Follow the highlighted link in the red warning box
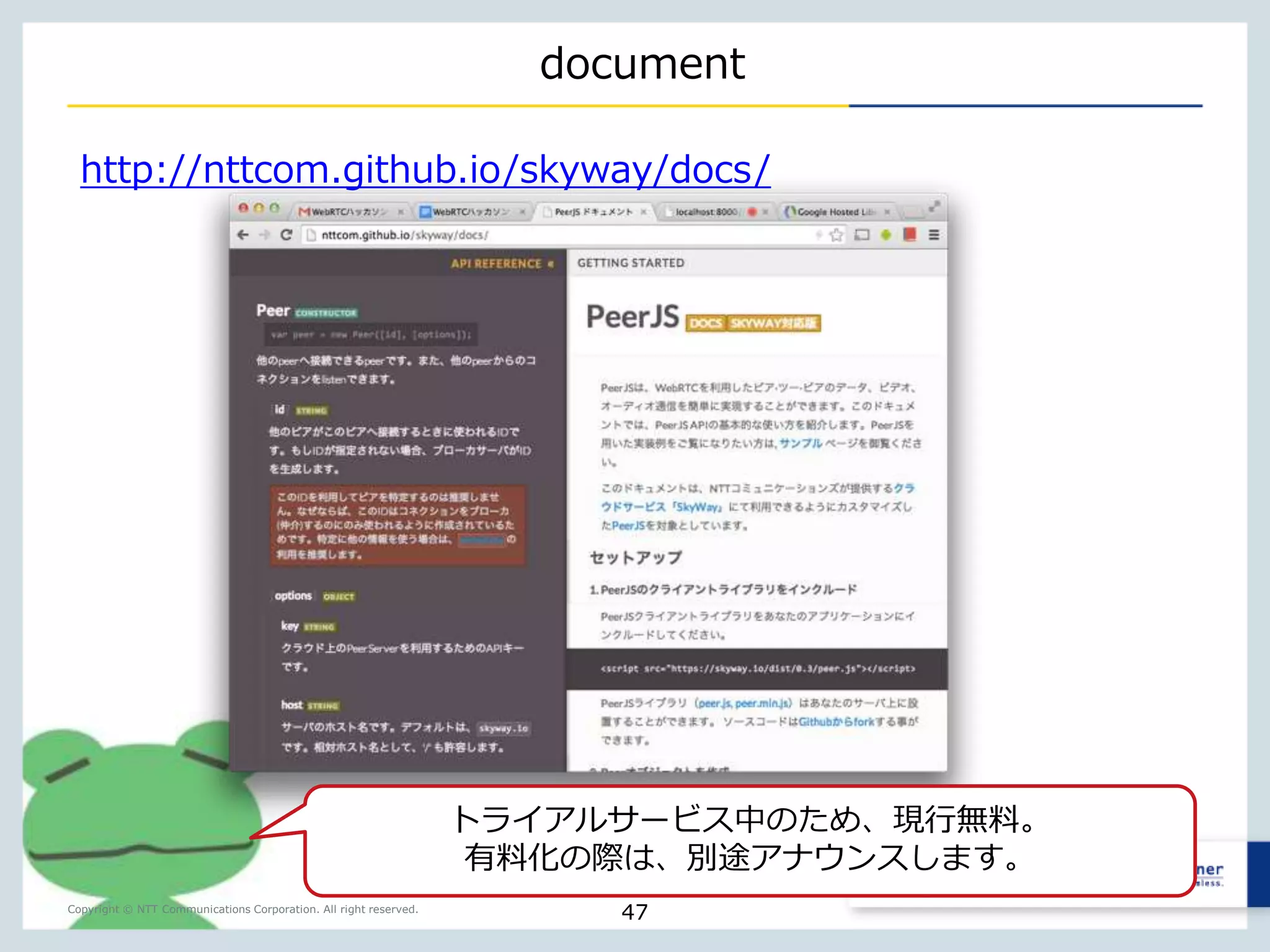The image size is (1270, 952). [481, 540]
